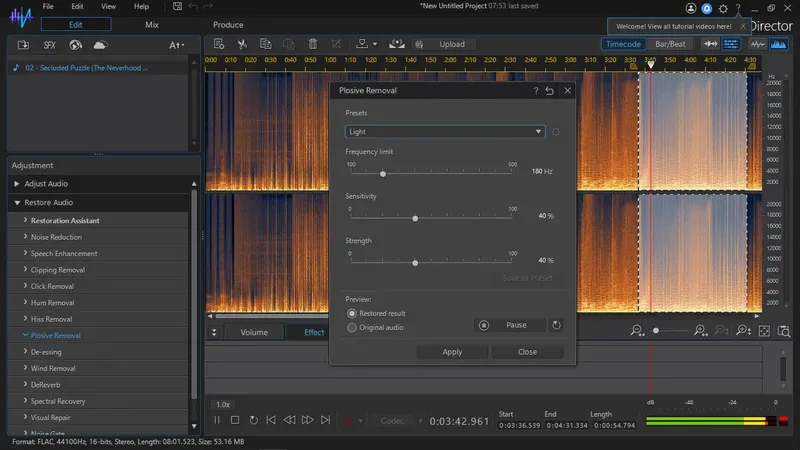Switch to the Mix tab

151,24
